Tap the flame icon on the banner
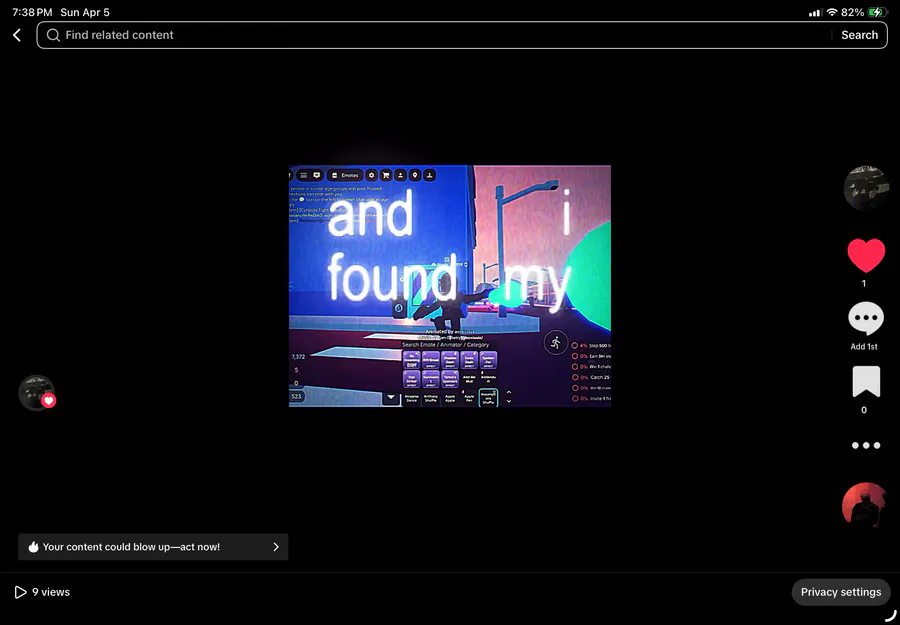 (x=33, y=547)
